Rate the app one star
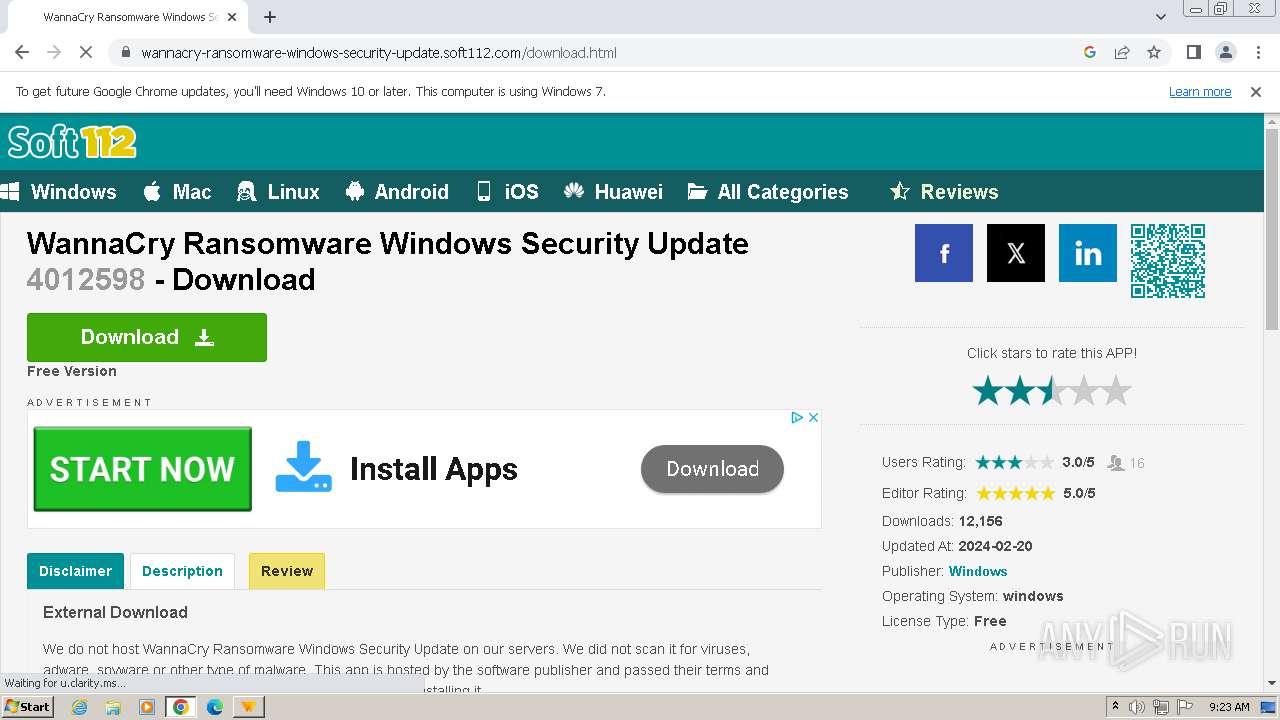The width and height of the screenshot is (1280, 720). [x=988, y=391]
